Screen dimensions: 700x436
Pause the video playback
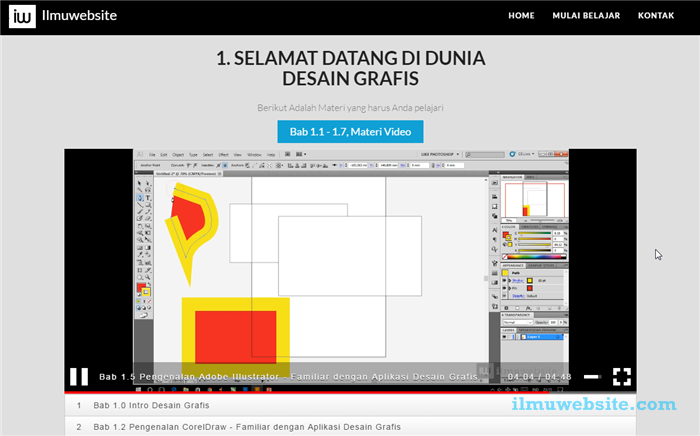point(79,377)
